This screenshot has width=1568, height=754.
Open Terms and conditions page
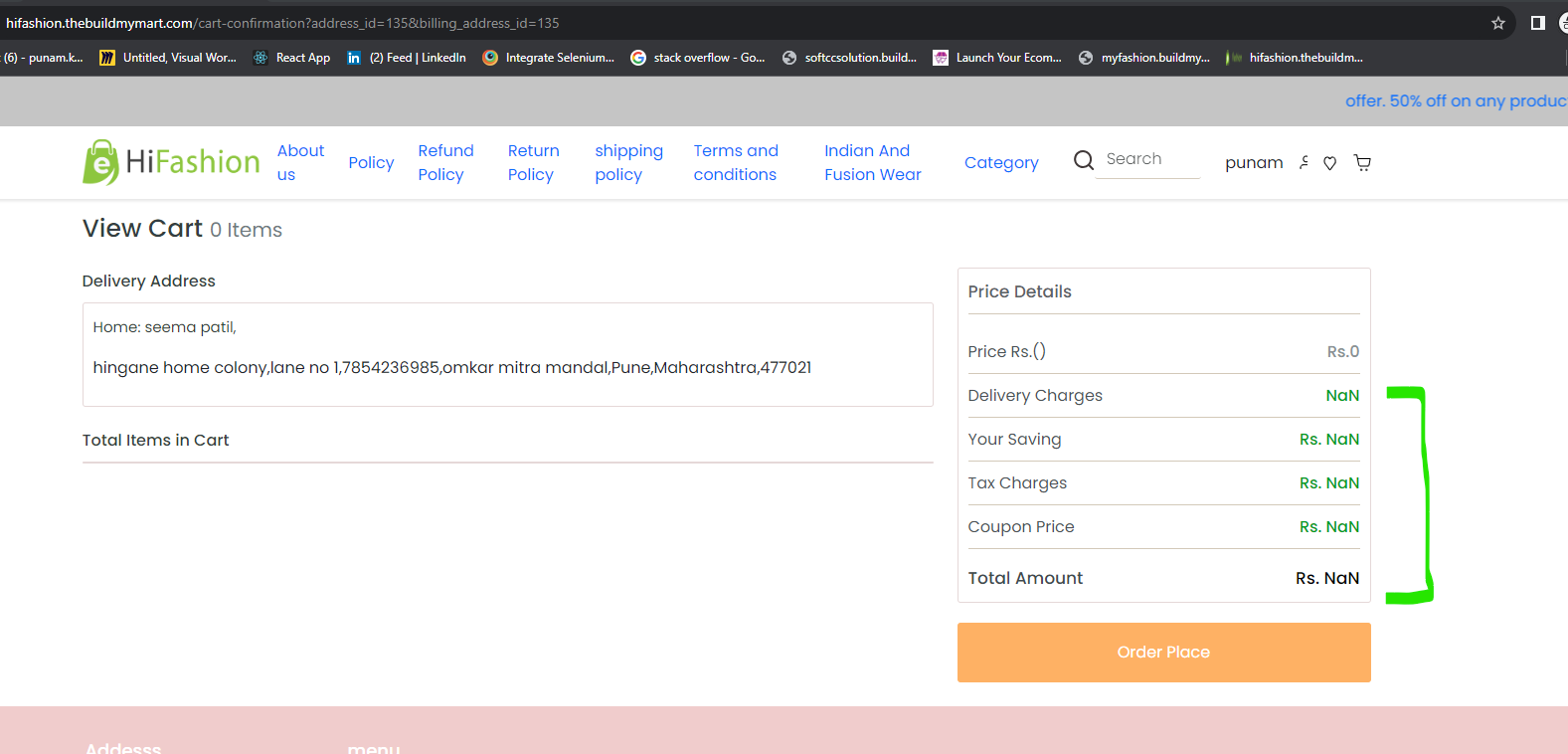(x=736, y=162)
